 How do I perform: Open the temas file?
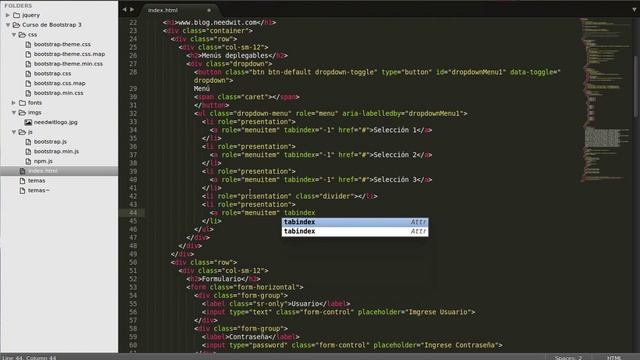(36, 180)
